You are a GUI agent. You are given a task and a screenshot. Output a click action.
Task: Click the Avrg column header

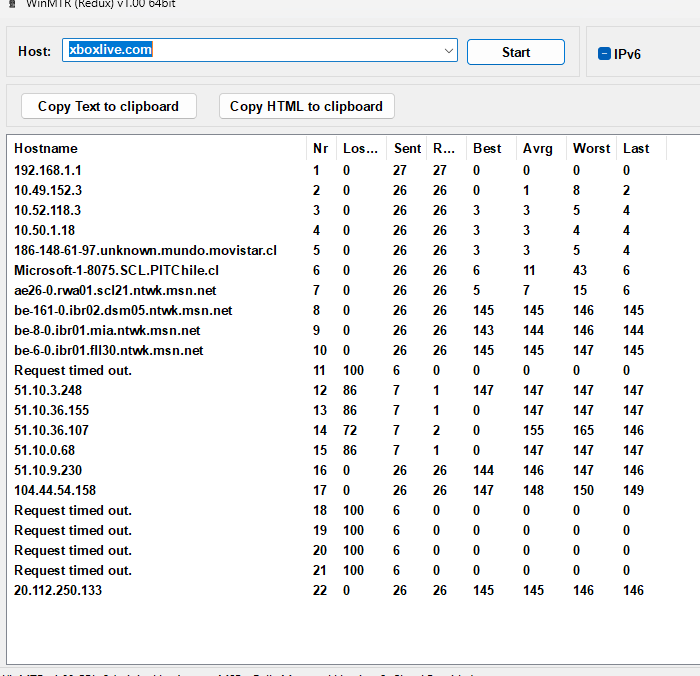pos(538,148)
